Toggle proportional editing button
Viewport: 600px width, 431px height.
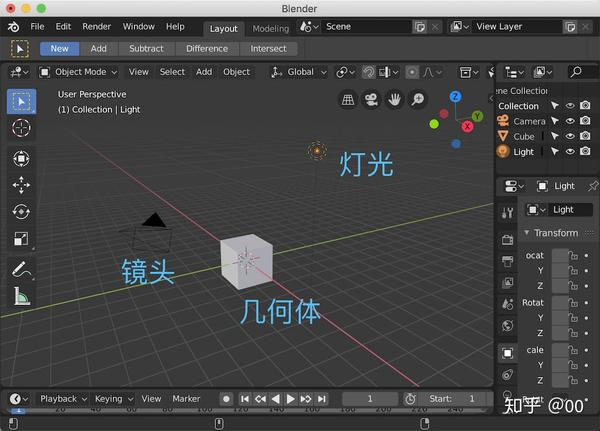412,72
